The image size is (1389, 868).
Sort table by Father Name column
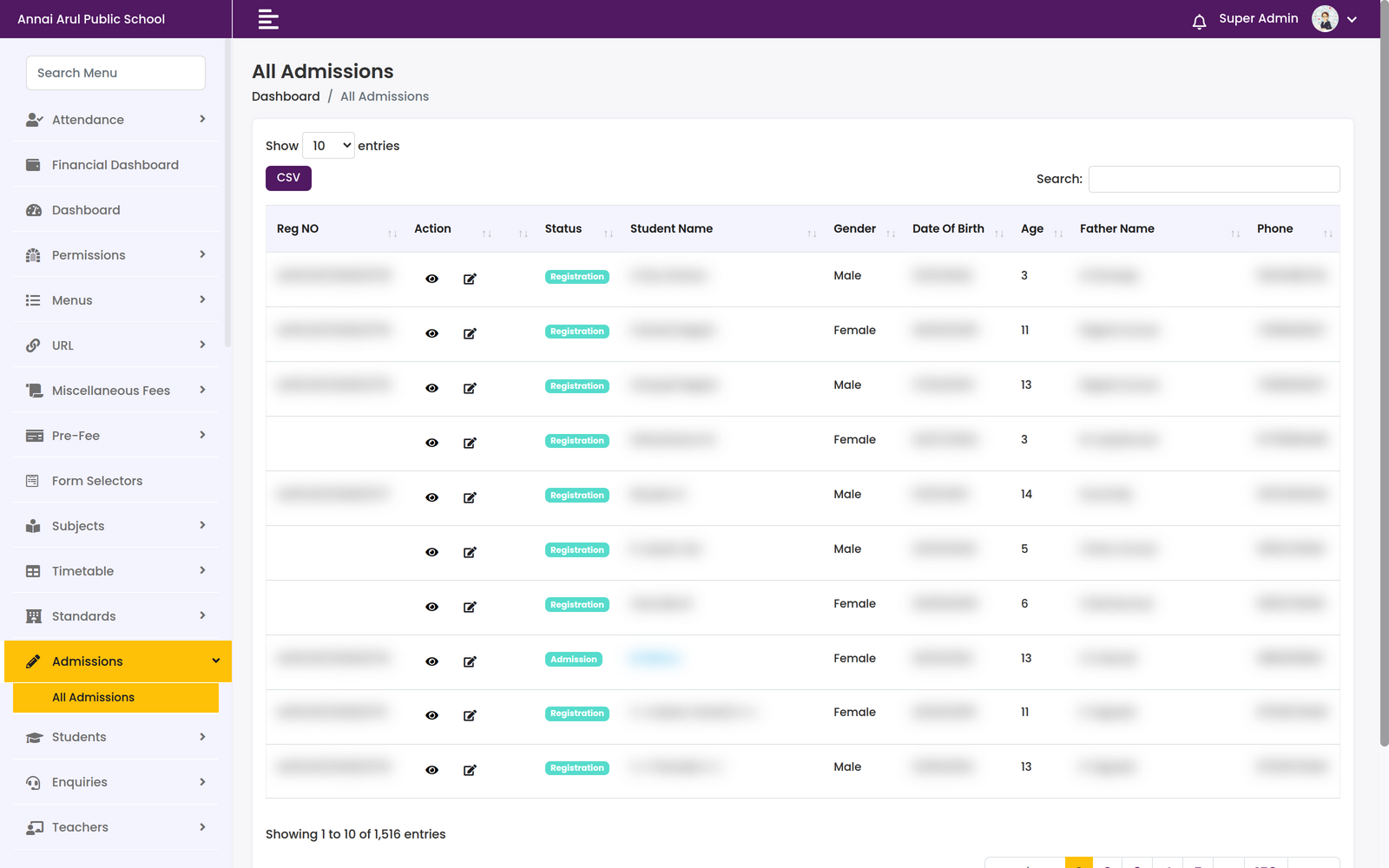pyautogui.click(x=1158, y=229)
